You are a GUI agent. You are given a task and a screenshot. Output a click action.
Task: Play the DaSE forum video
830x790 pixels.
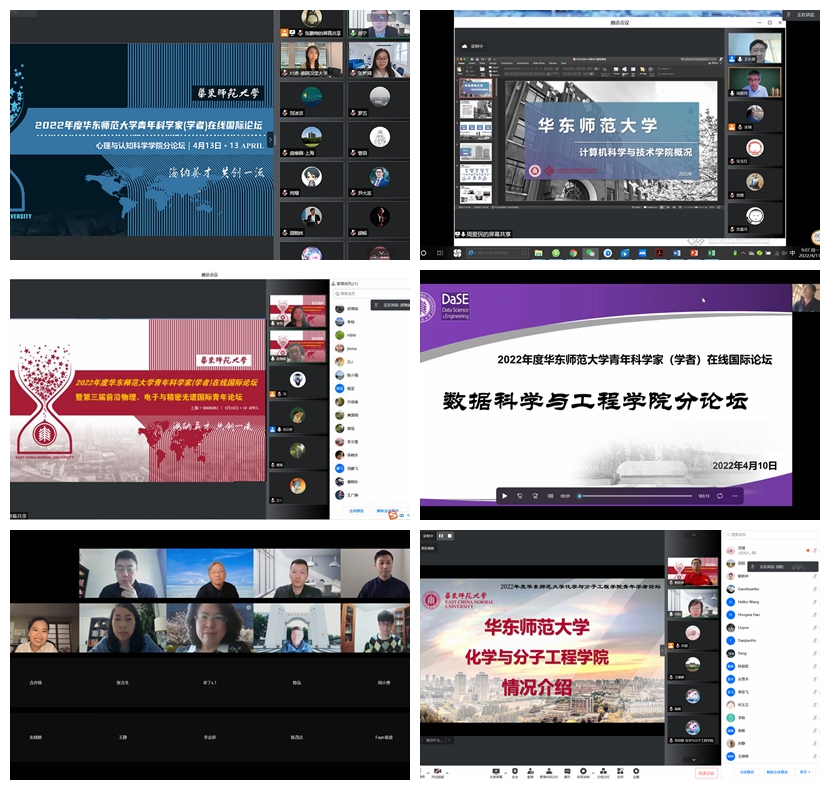(504, 496)
